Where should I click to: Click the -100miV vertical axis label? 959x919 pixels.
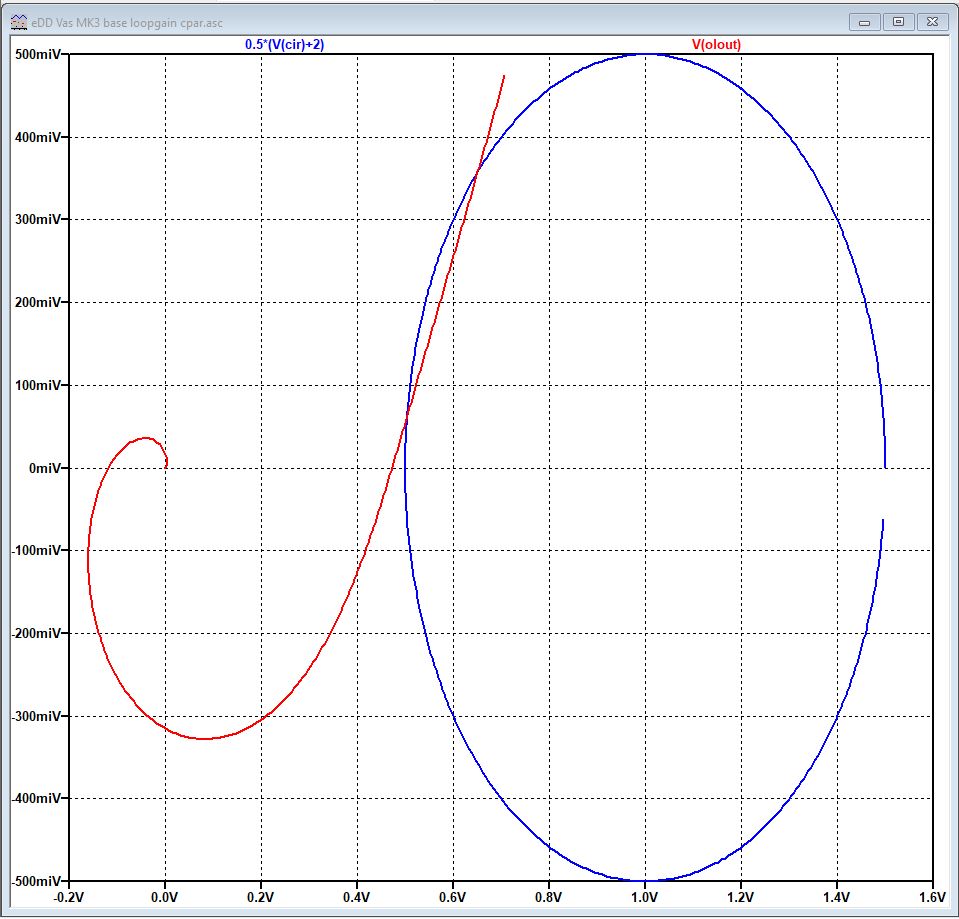37,551
